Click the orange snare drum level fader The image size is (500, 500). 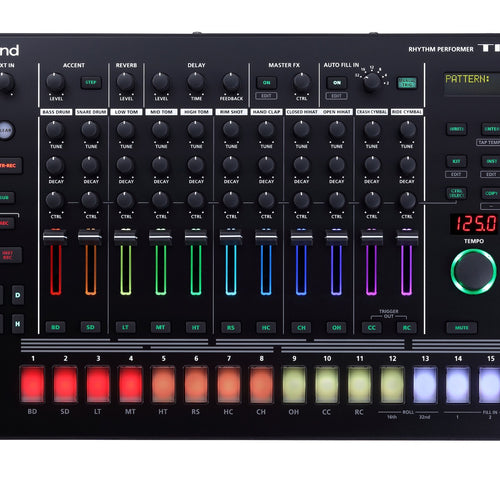90,237
